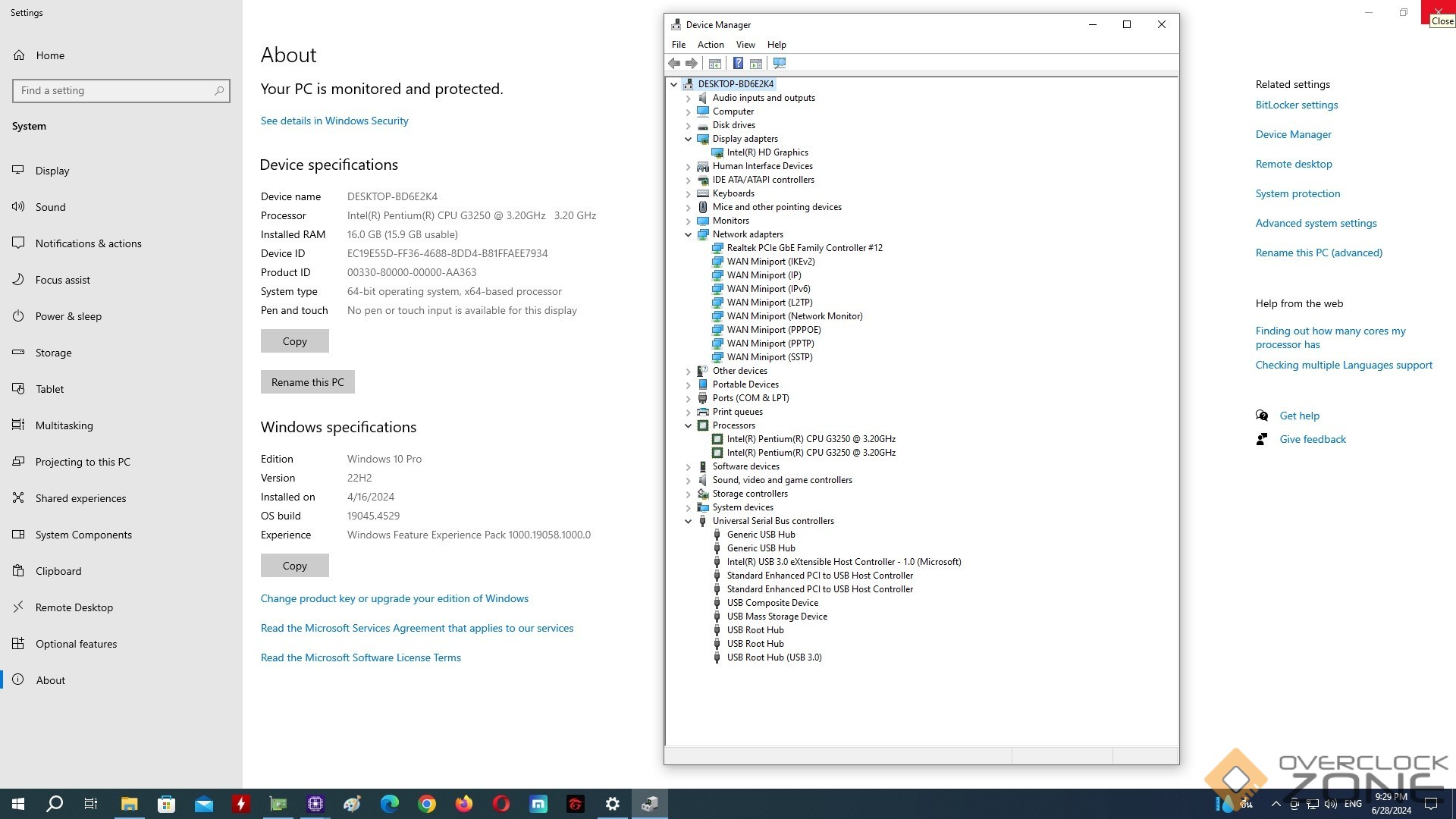Open the Action menu in Device Manager
This screenshot has height=819, width=1456.
pos(710,45)
